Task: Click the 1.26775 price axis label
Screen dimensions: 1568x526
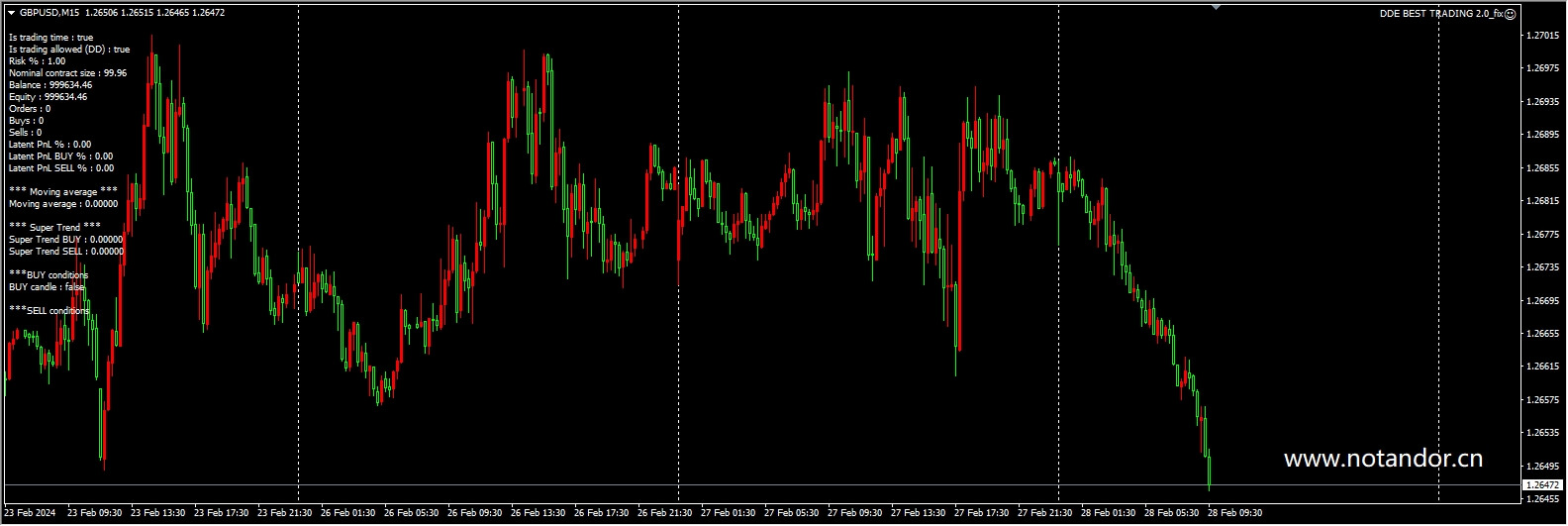Action: (1542, 235)
